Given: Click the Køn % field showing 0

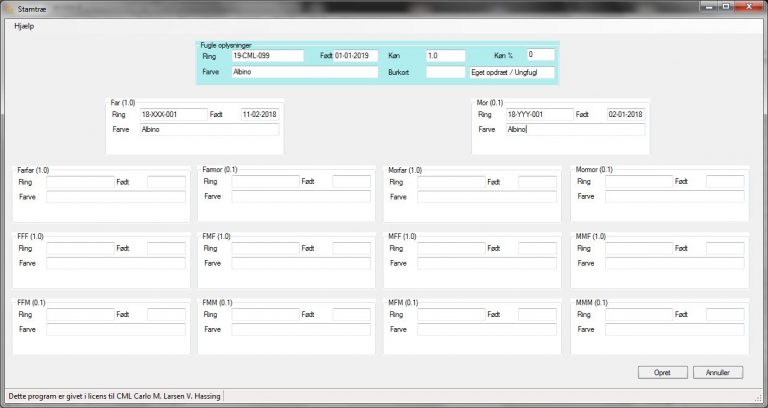Looking at the screenshot, I should [541, 55].
